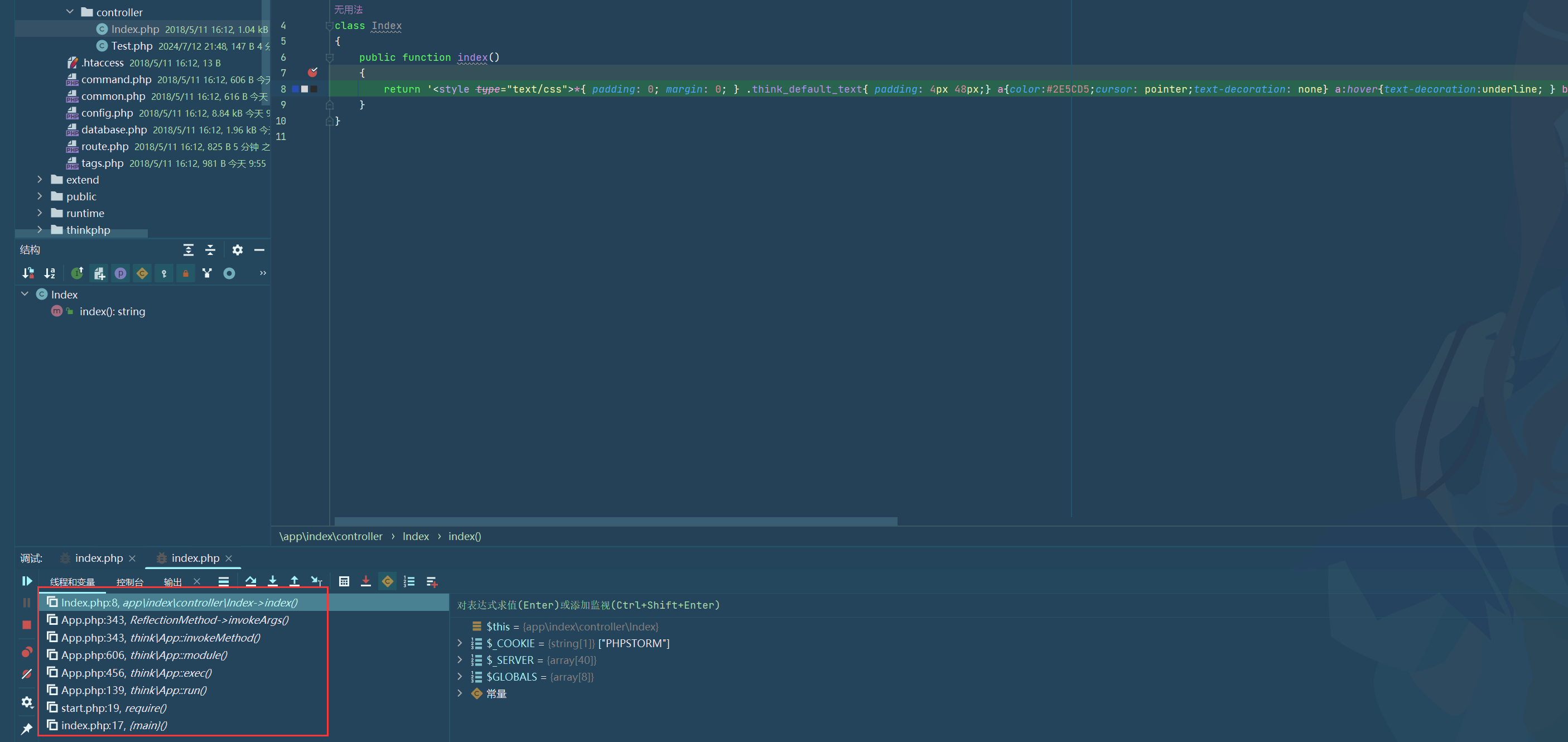Click the Step Over debug icon

coord(251,581)
